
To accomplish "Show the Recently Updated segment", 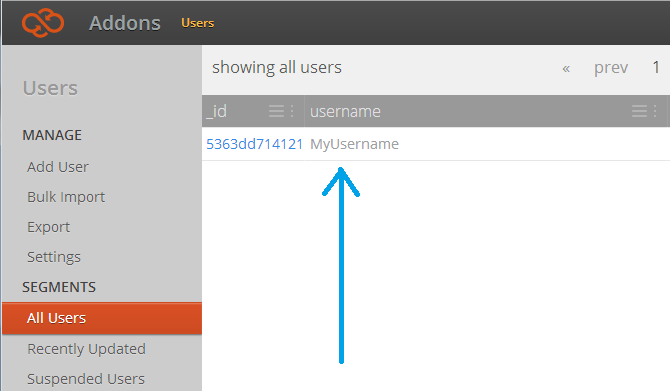I will tap(86, 349).
